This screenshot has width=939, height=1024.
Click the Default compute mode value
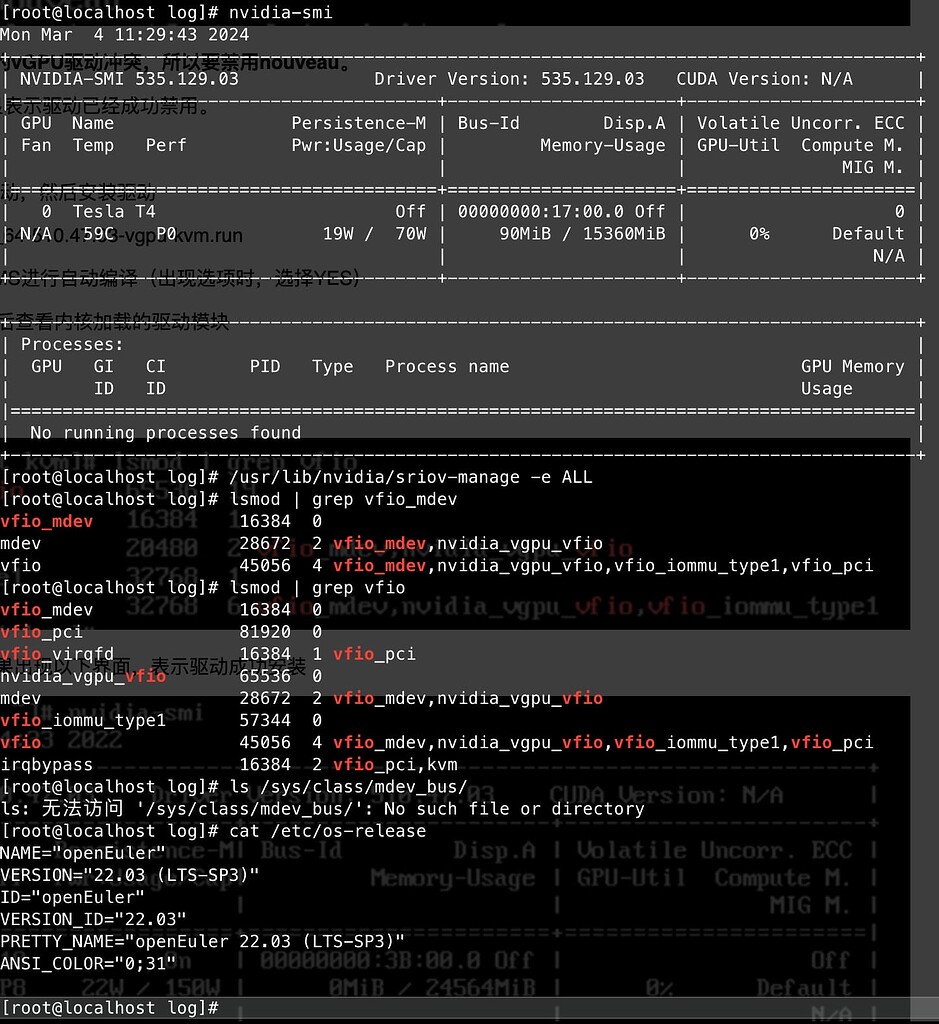[x=868, y=234]
